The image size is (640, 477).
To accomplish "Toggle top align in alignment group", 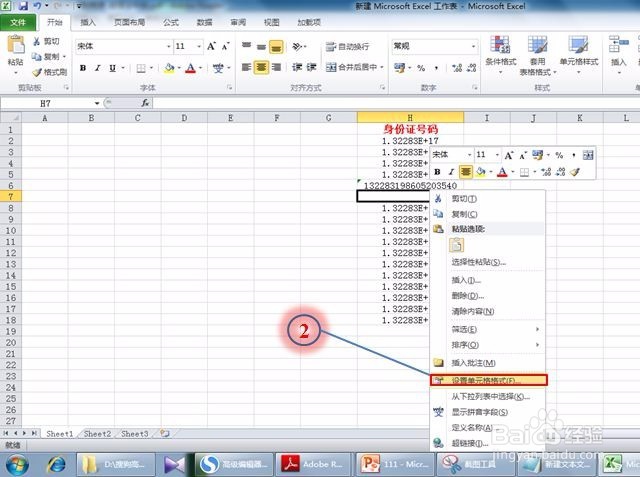I will pos(246,47).
